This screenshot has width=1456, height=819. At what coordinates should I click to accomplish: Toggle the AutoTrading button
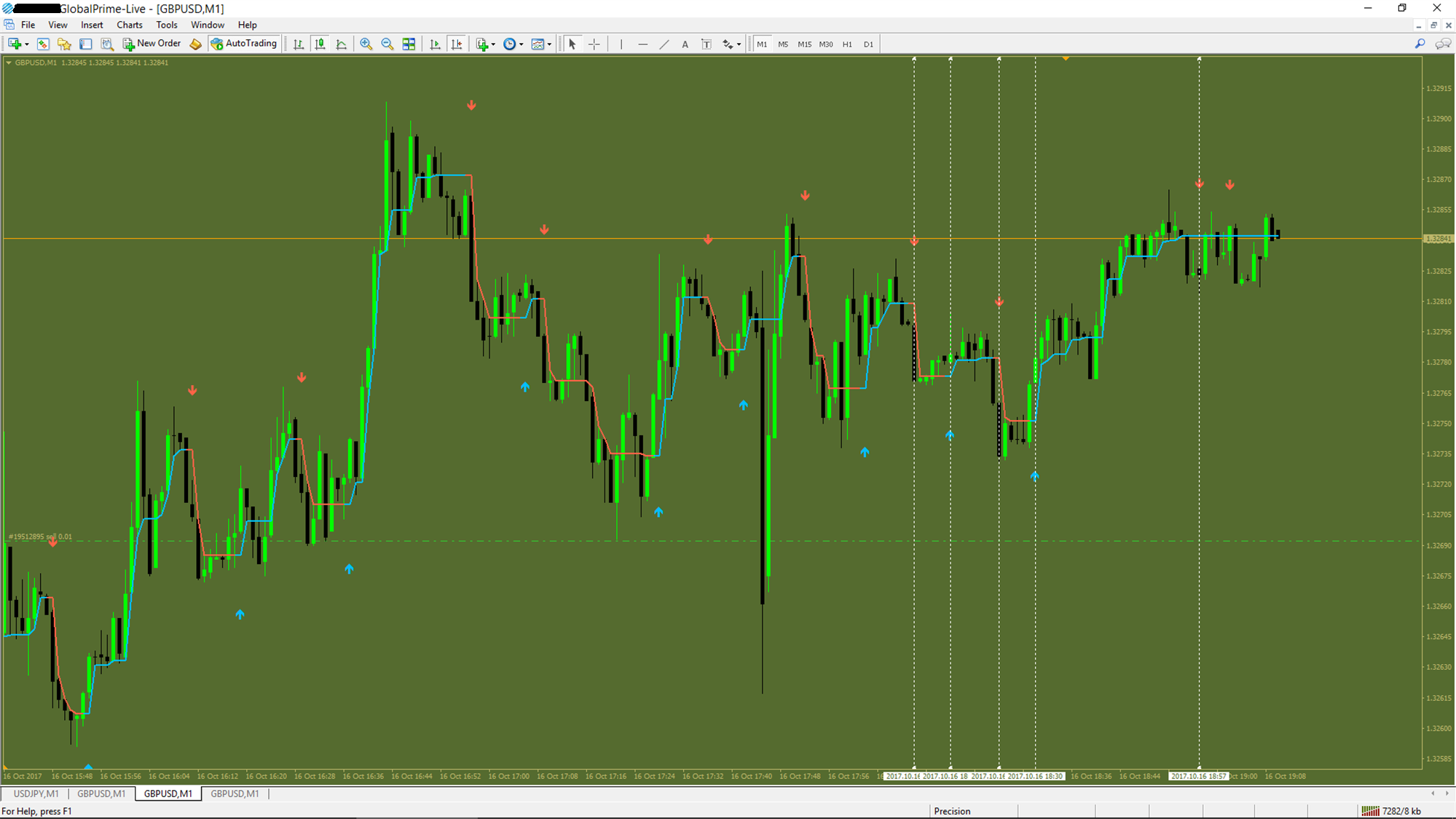tap(244, 44)
